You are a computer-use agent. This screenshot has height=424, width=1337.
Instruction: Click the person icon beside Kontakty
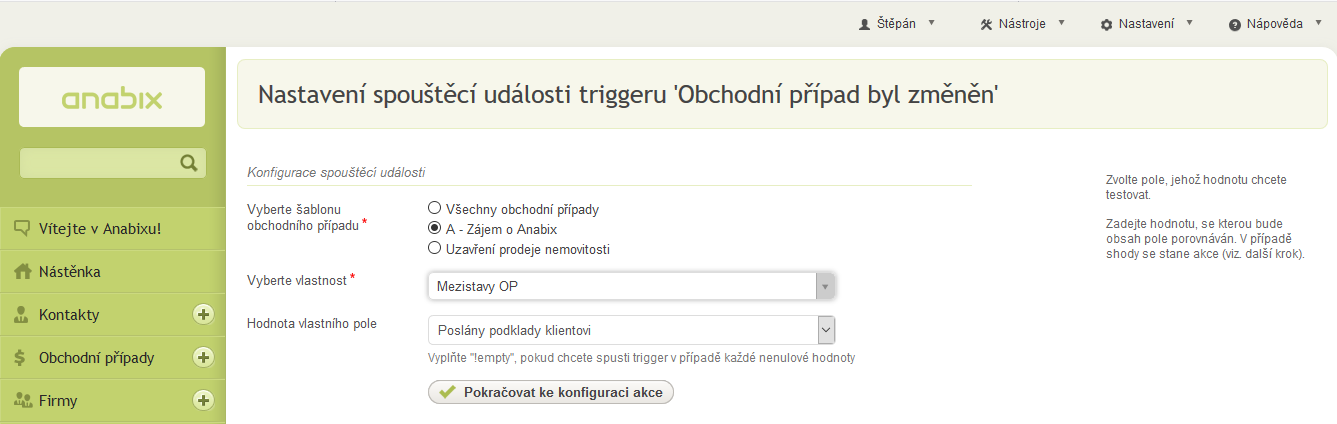(x=21, y=314)
